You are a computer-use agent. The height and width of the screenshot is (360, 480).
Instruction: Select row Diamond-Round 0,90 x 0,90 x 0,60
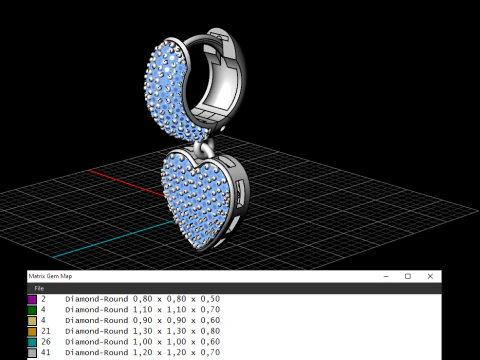234,320
